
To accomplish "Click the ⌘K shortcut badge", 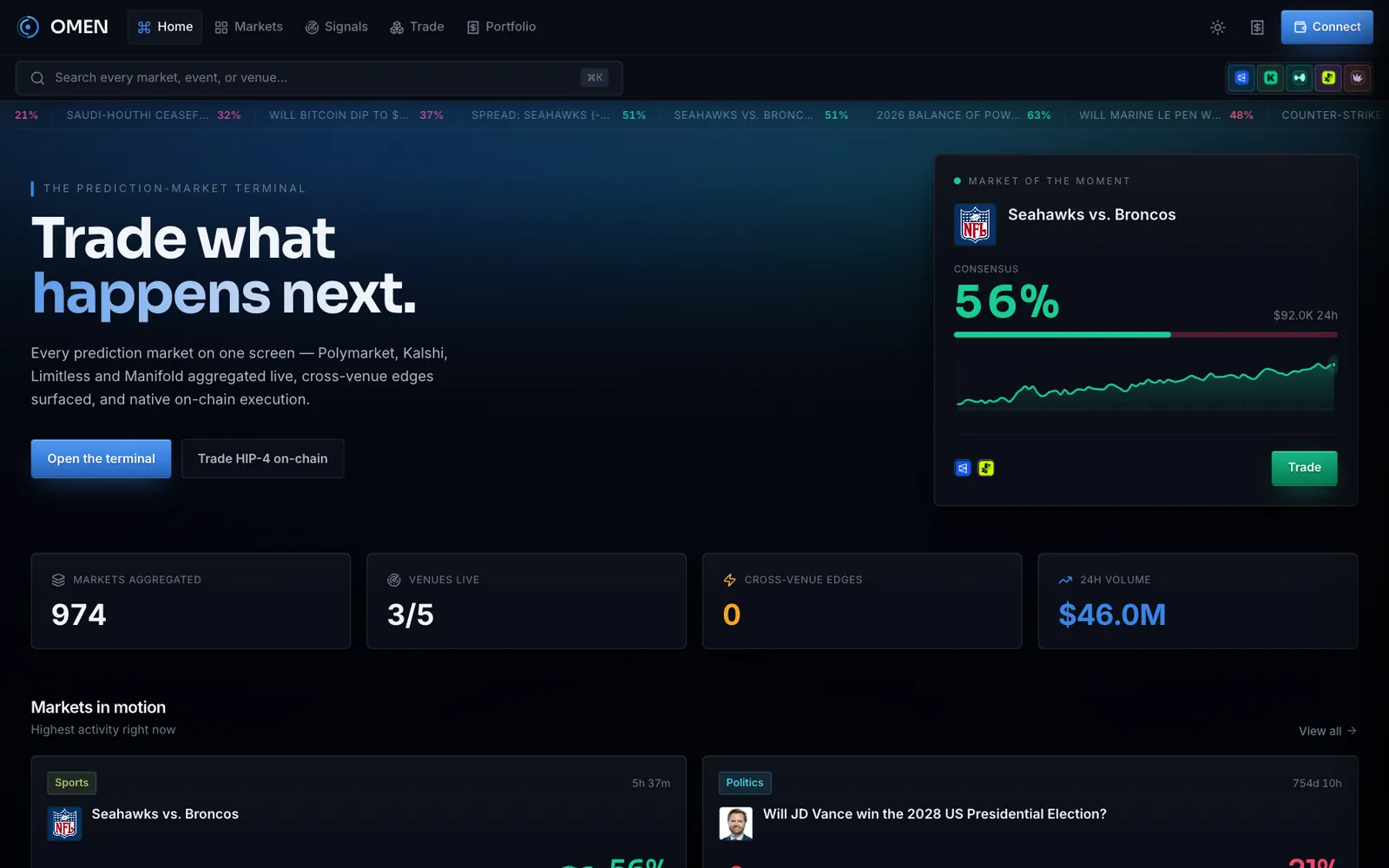I will (x=595, y=78).
